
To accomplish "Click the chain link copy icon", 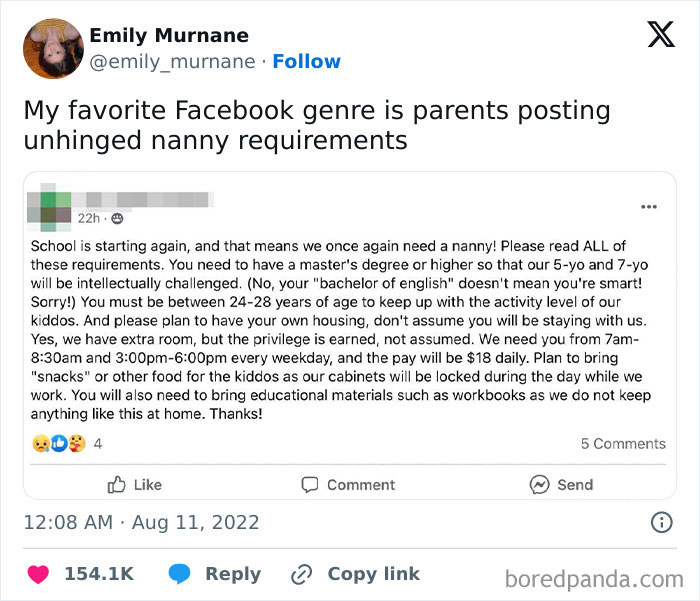I will coord(301,574).
